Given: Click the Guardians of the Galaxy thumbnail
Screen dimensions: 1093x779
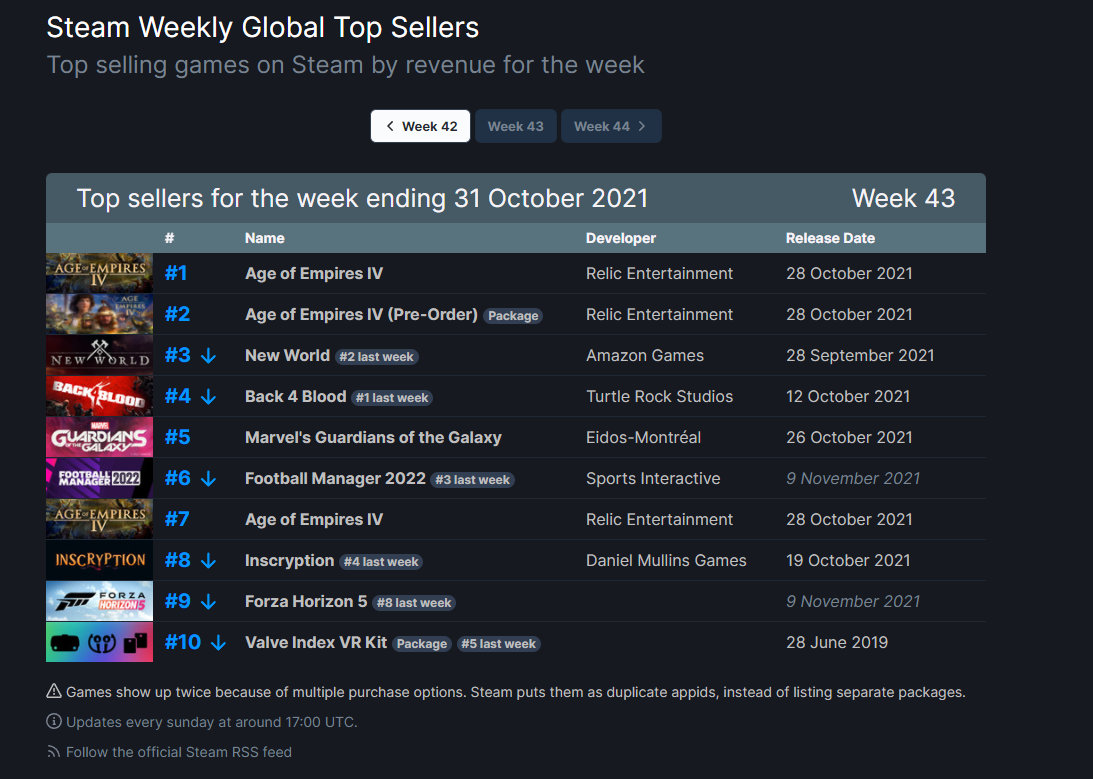Looking at the screenshot, I should pyautogui.click(x=99, y=437).
